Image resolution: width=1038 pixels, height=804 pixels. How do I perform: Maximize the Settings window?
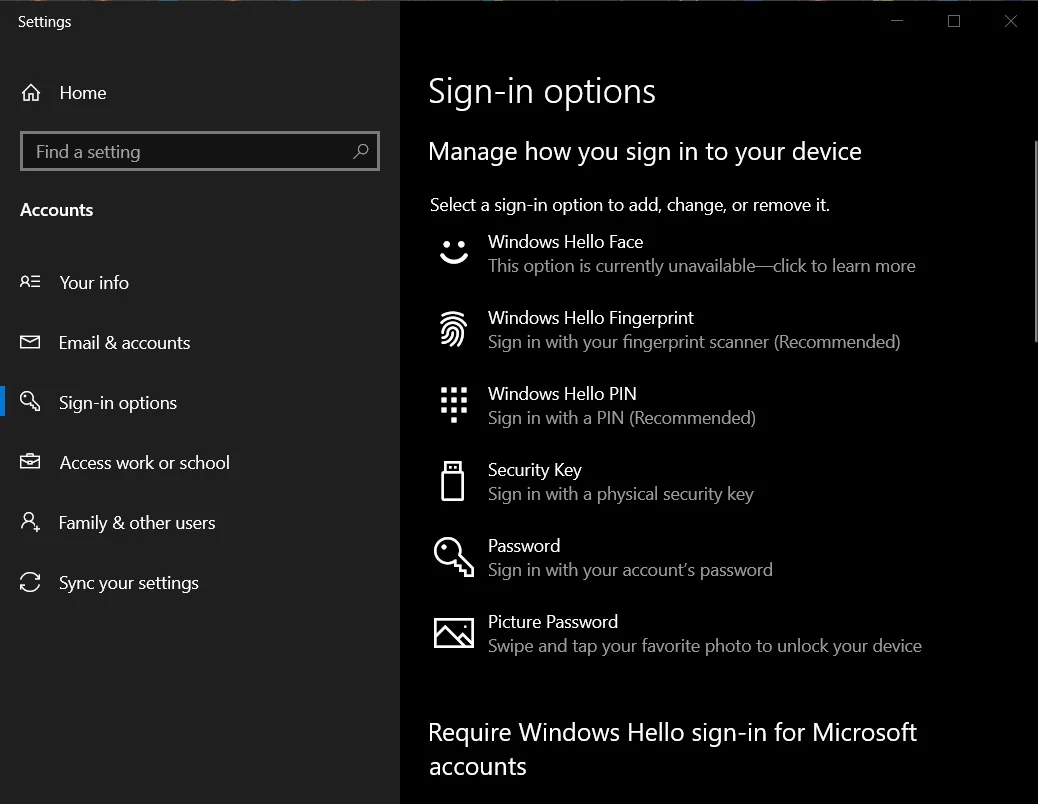click(954, 21)
